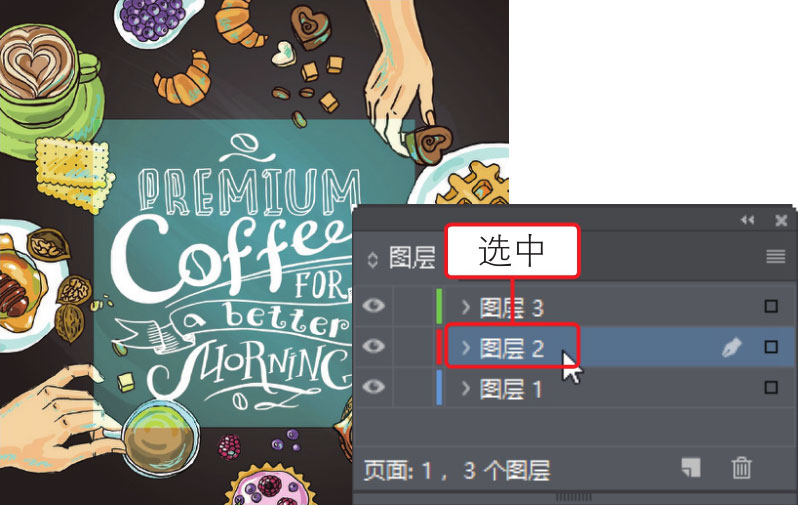Toggle visibility of 图层 1
Viewport: 798px width, 505px height.
pyautogui.click(x=374, y=387)
